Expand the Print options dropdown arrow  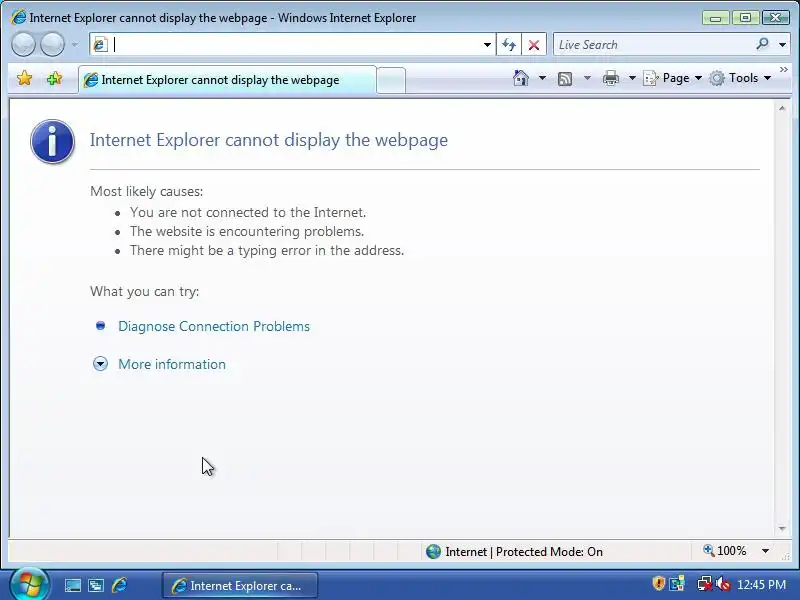coord(632,78)
